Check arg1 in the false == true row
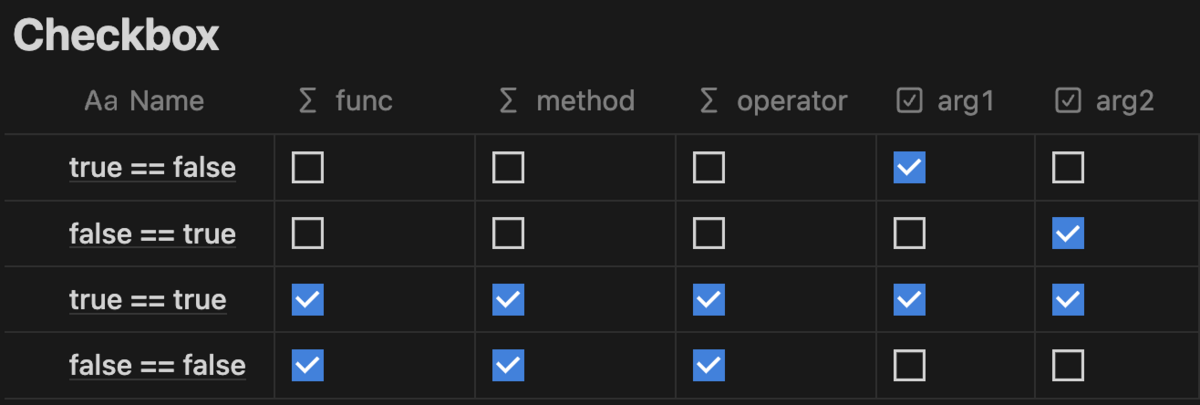Image resolution: width=1200 pixels, height=405 pixels. tap(909, 234)
